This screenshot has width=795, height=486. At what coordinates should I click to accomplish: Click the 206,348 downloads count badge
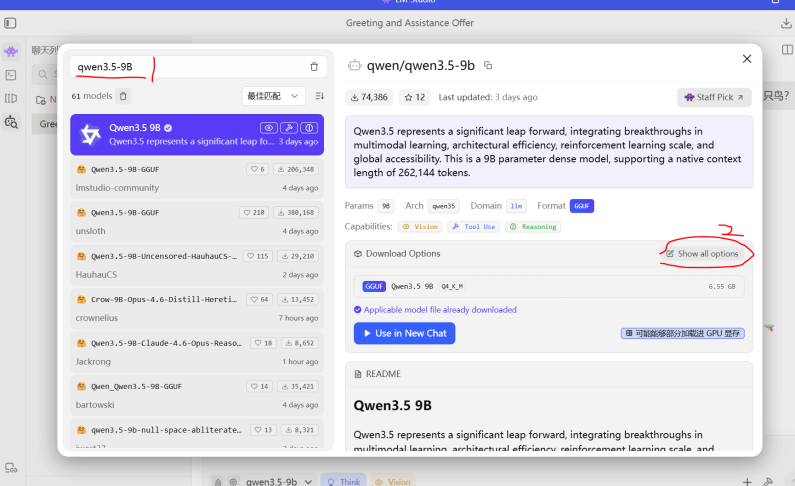tap(296, 169)
